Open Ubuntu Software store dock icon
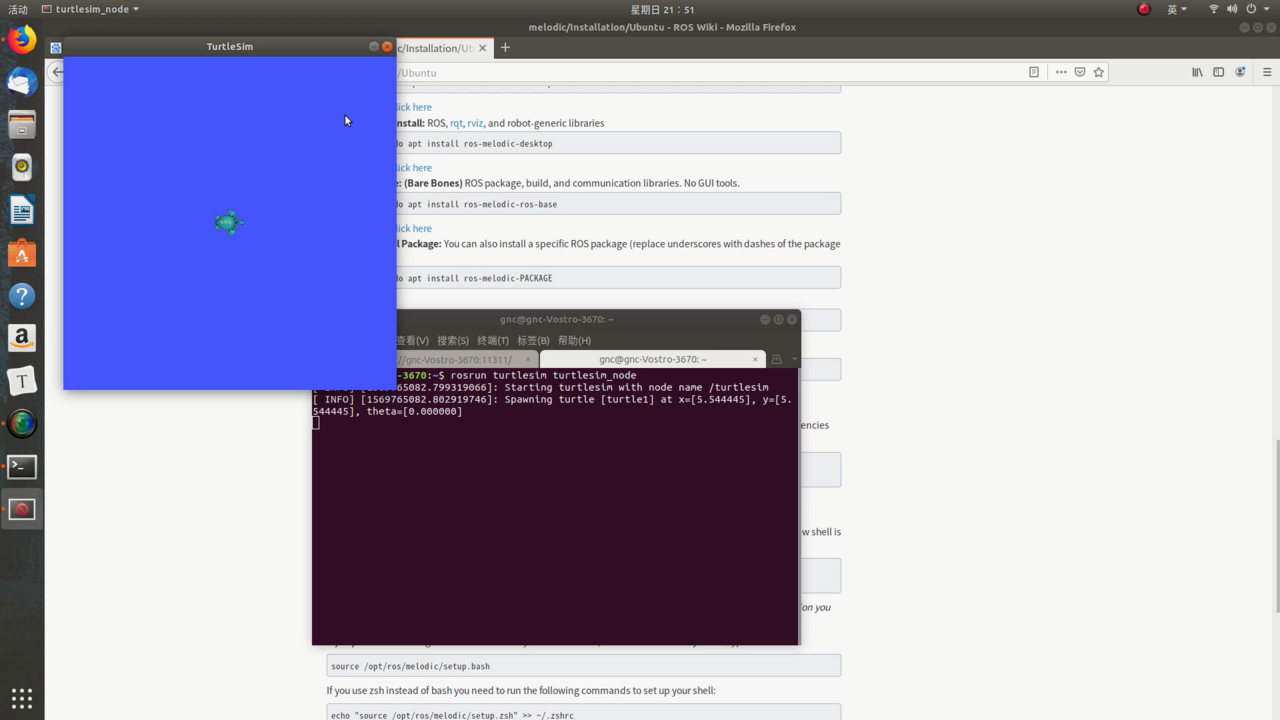The width and height of the screenshot is (1280, 720). pyautogui.click(x=22, y=253)
